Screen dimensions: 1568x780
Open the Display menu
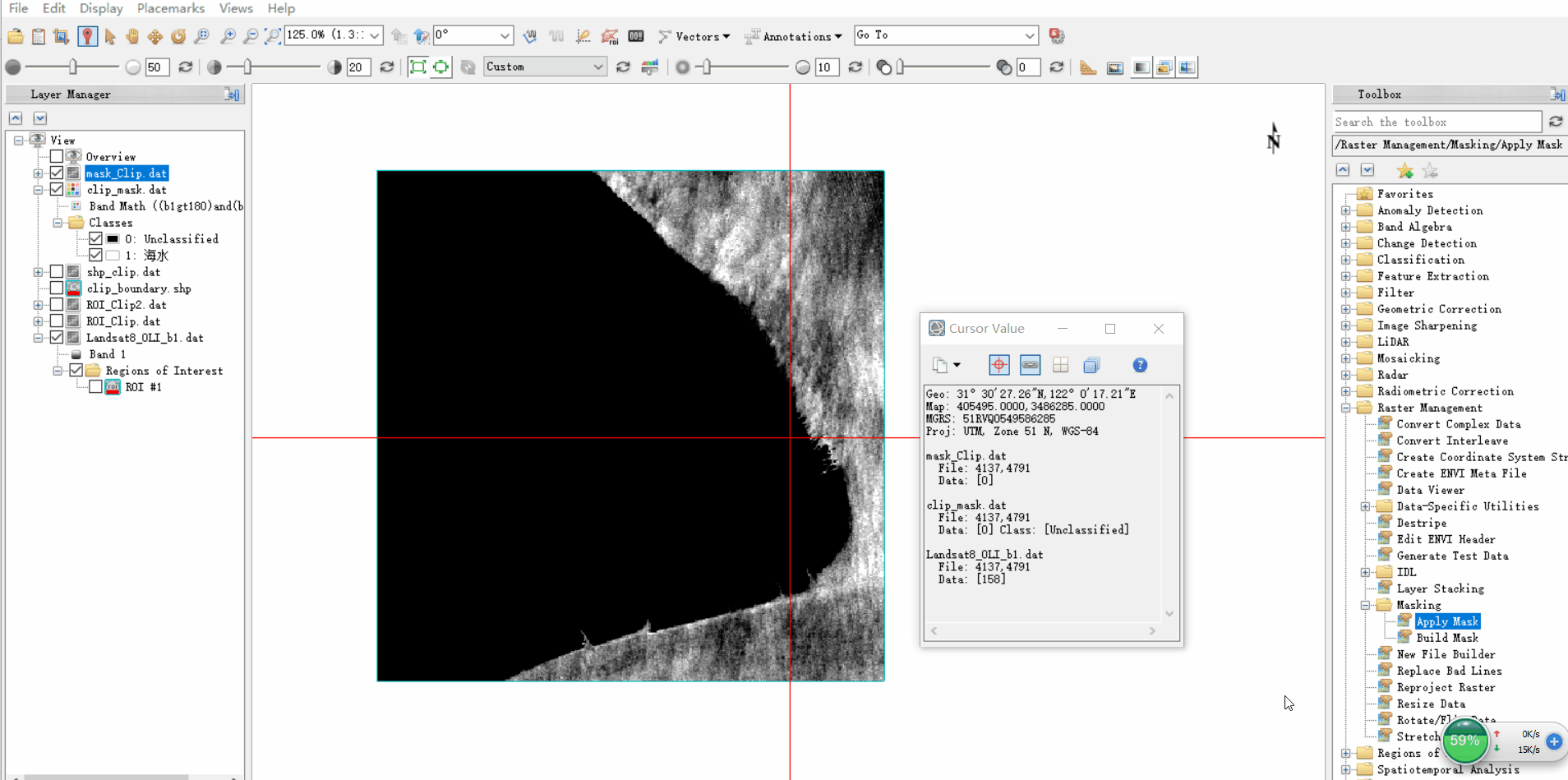pos(101,8)
